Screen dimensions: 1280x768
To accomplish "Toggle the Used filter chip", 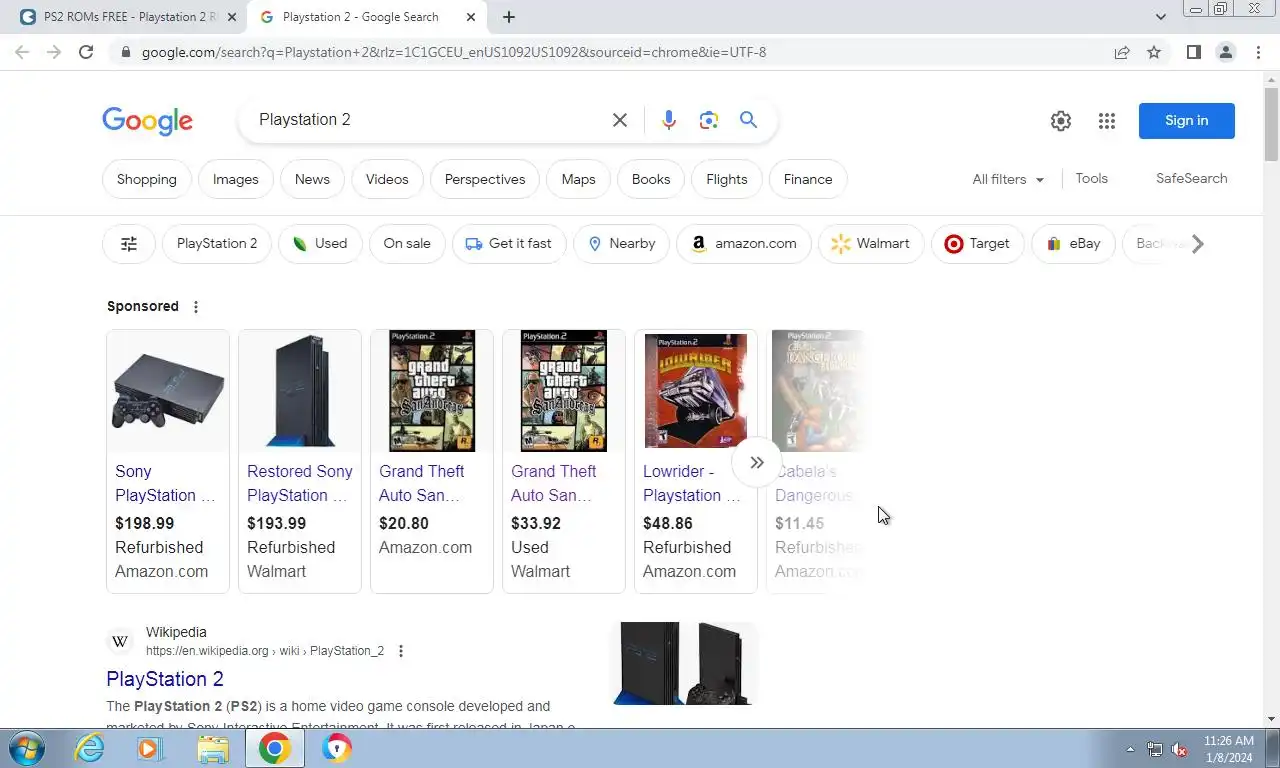I will 320,244.
